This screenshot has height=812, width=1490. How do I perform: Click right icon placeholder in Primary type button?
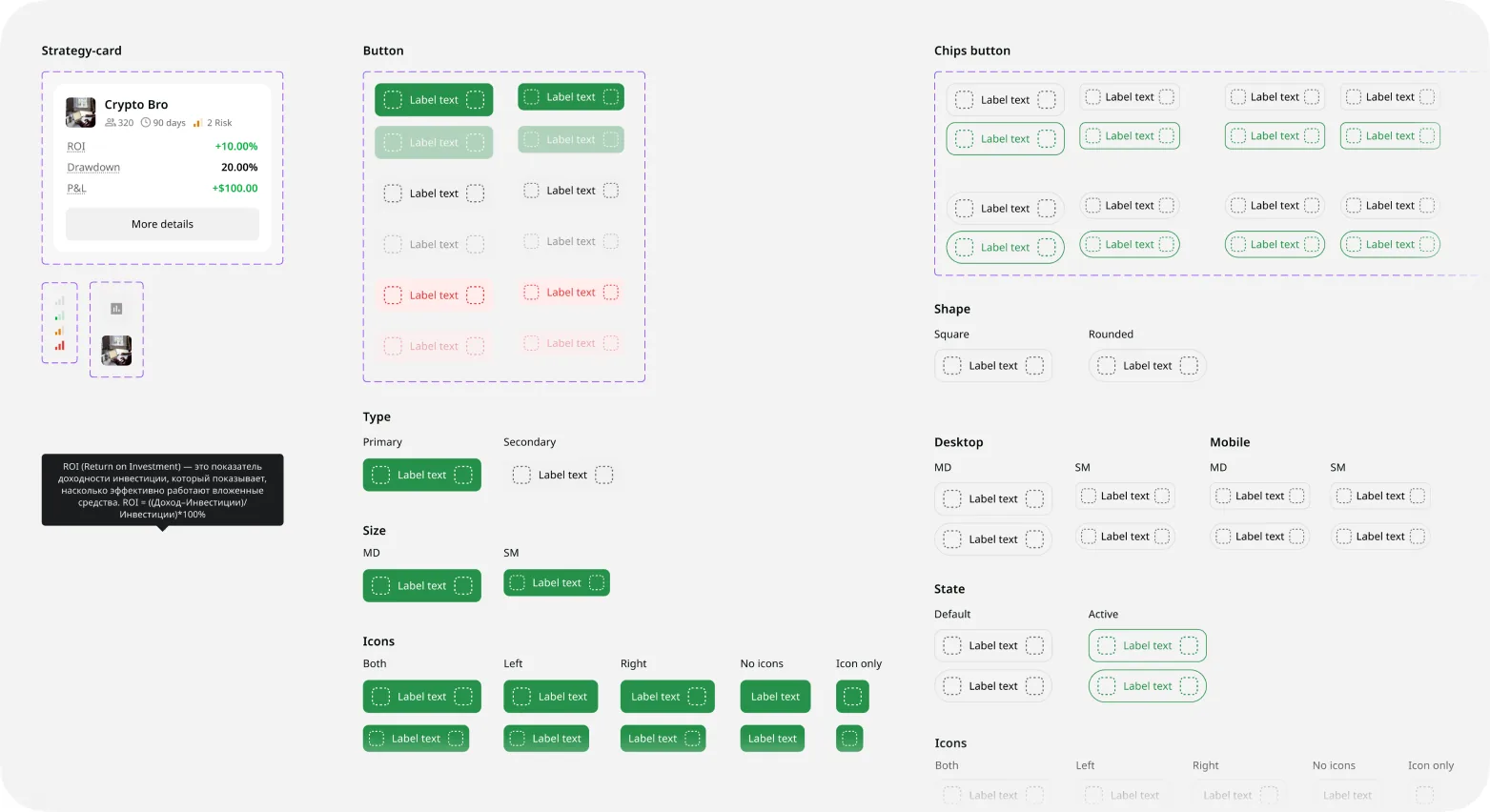[x=463, y=475]
